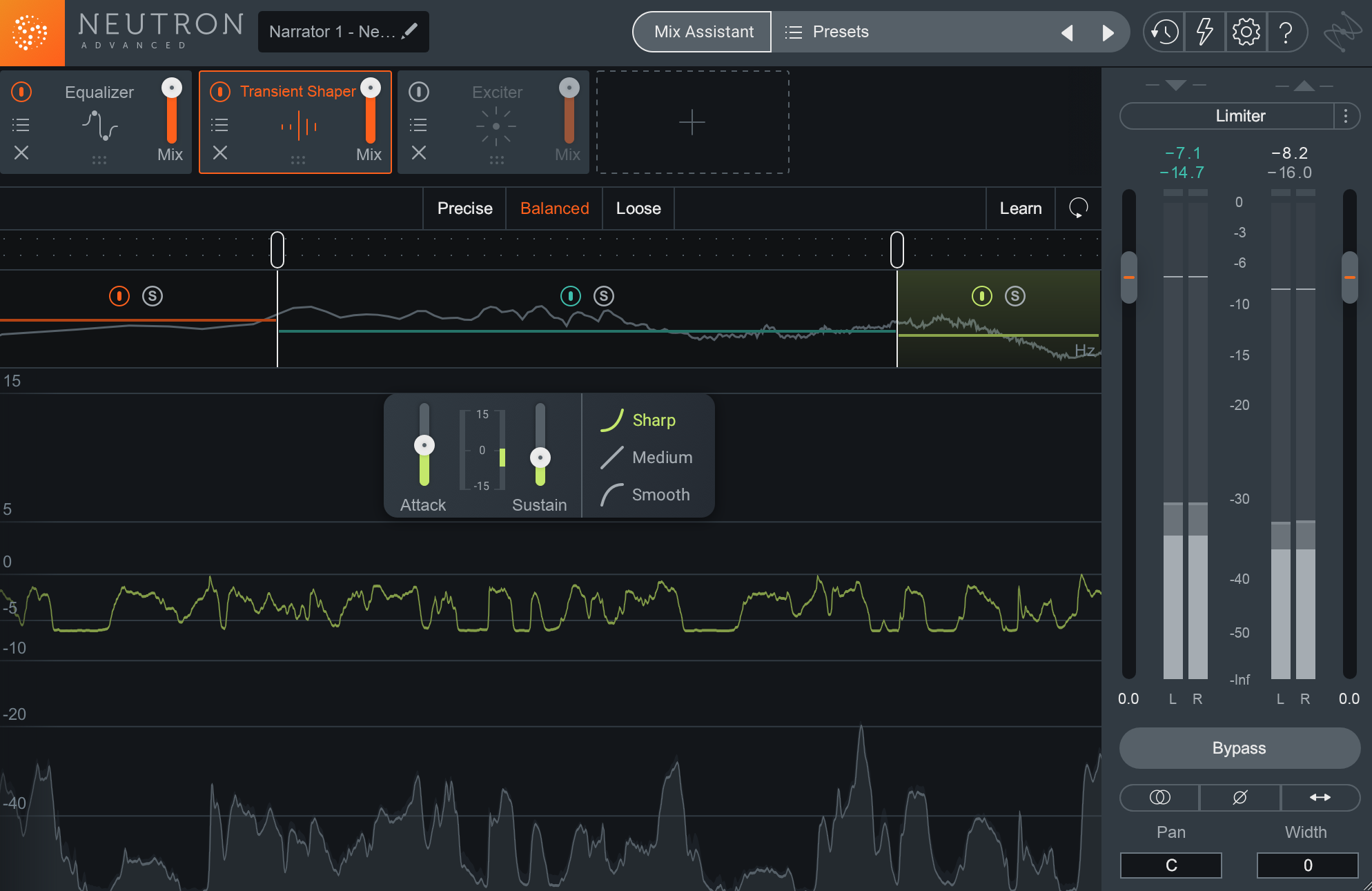Grab Equalizer module drag handle dots
The height and width of the screenshot is (891, 1372).
click(x=99, y=160)
